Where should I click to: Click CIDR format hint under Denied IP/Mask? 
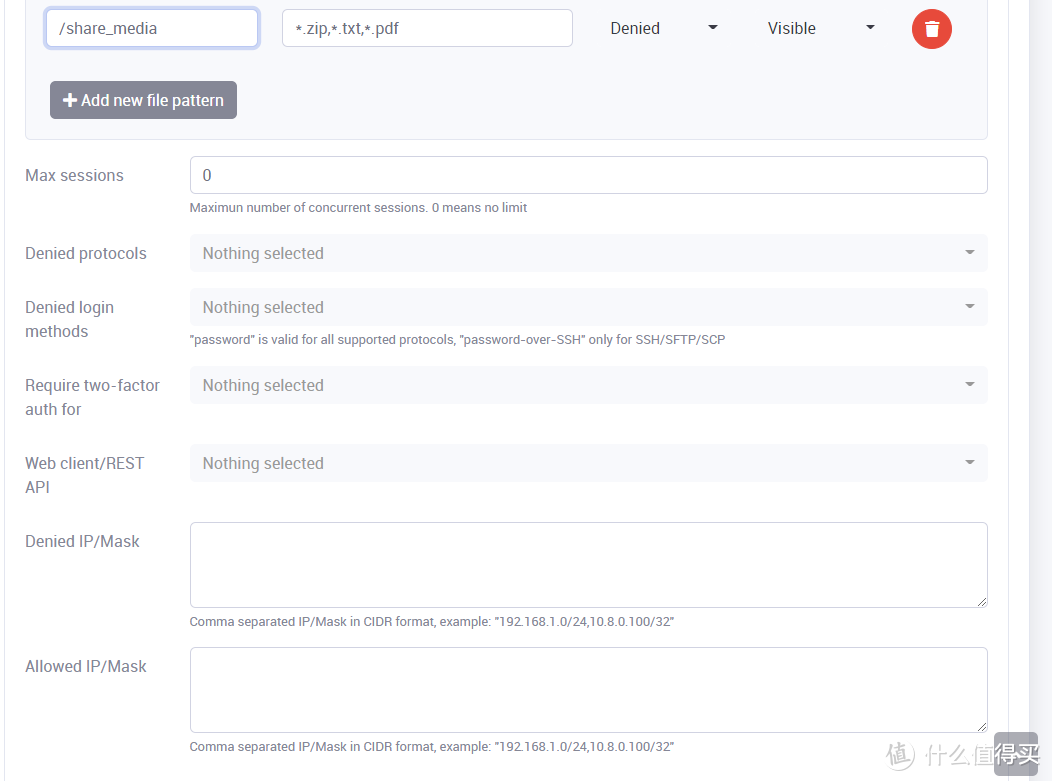(x=431, y=621)
